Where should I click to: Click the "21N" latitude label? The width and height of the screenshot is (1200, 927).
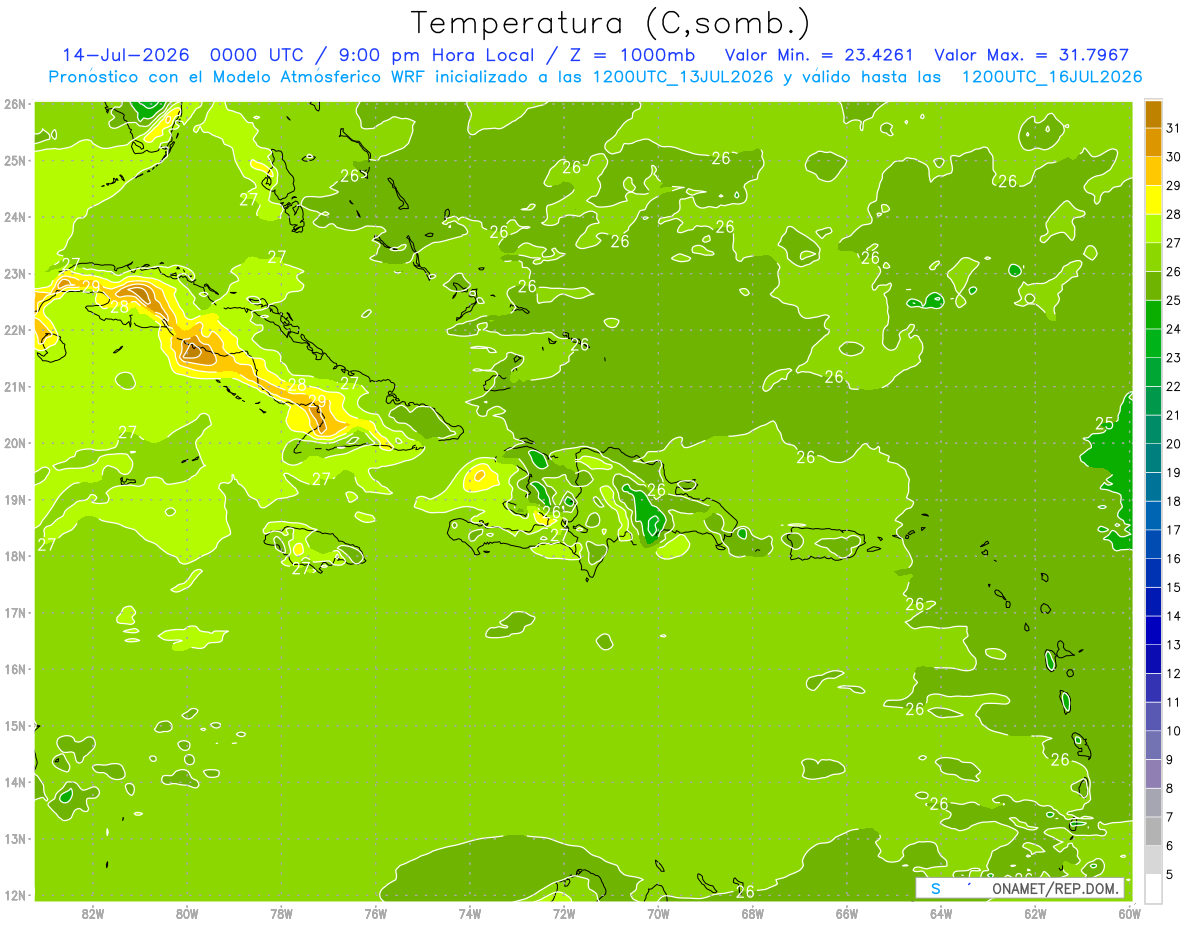pos(15,387)
